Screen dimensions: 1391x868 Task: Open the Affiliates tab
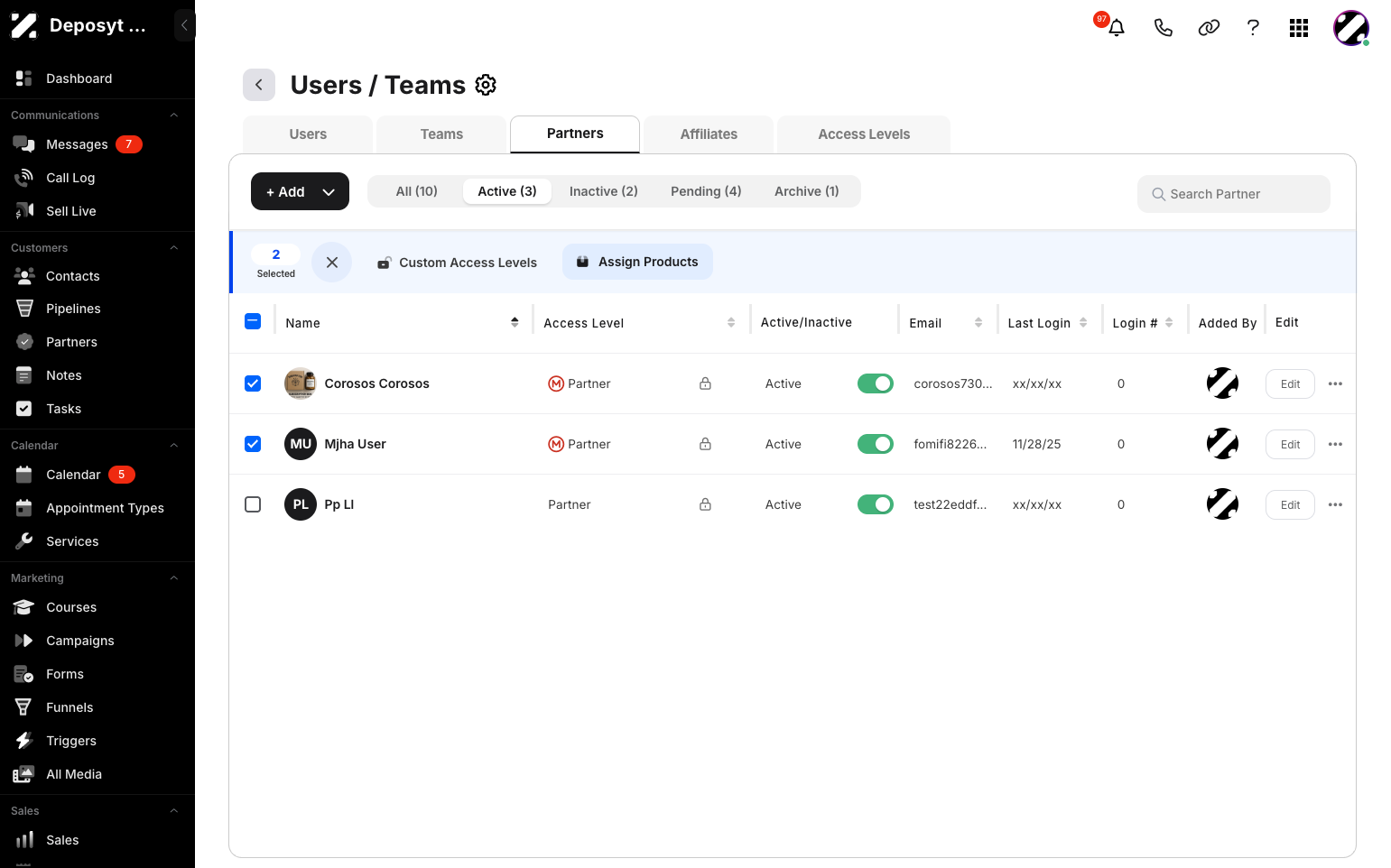709,134
